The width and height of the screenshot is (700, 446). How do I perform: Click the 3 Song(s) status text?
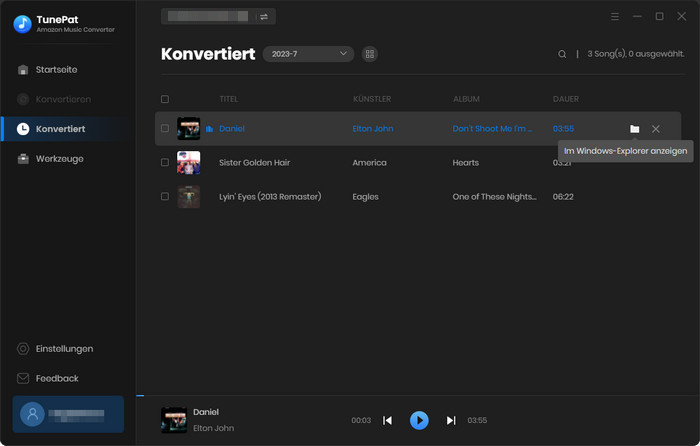point(636,54)
